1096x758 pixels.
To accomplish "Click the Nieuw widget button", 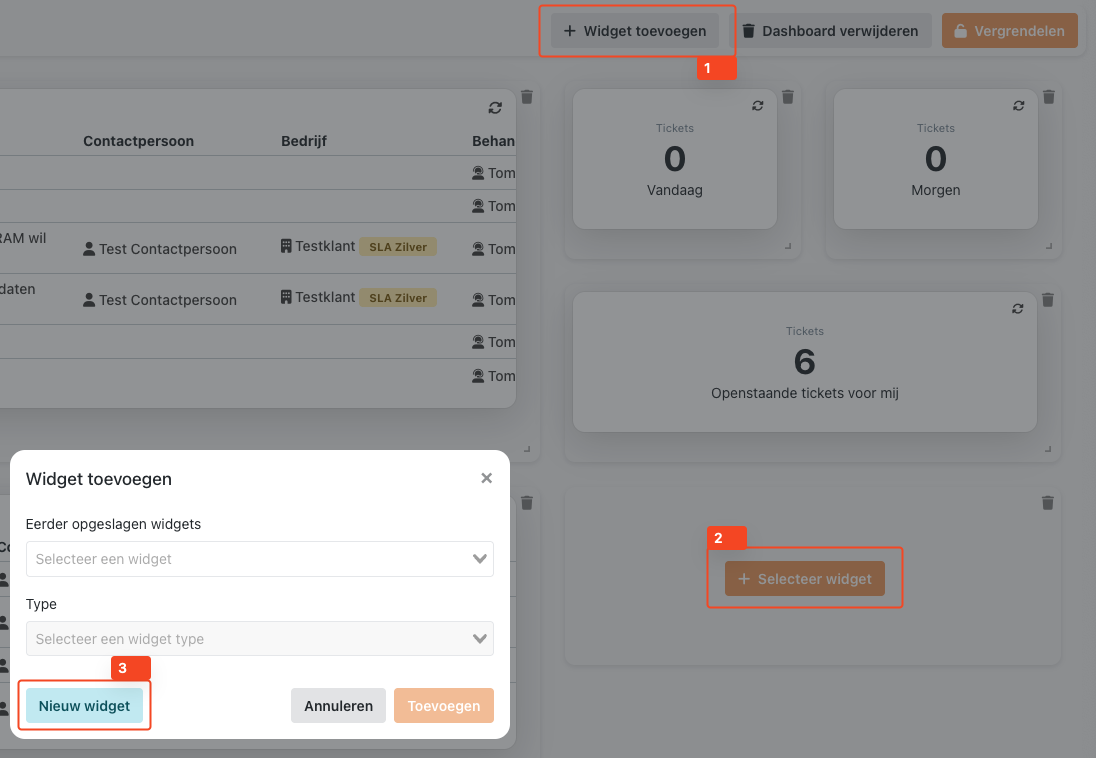I will [84, 706].
